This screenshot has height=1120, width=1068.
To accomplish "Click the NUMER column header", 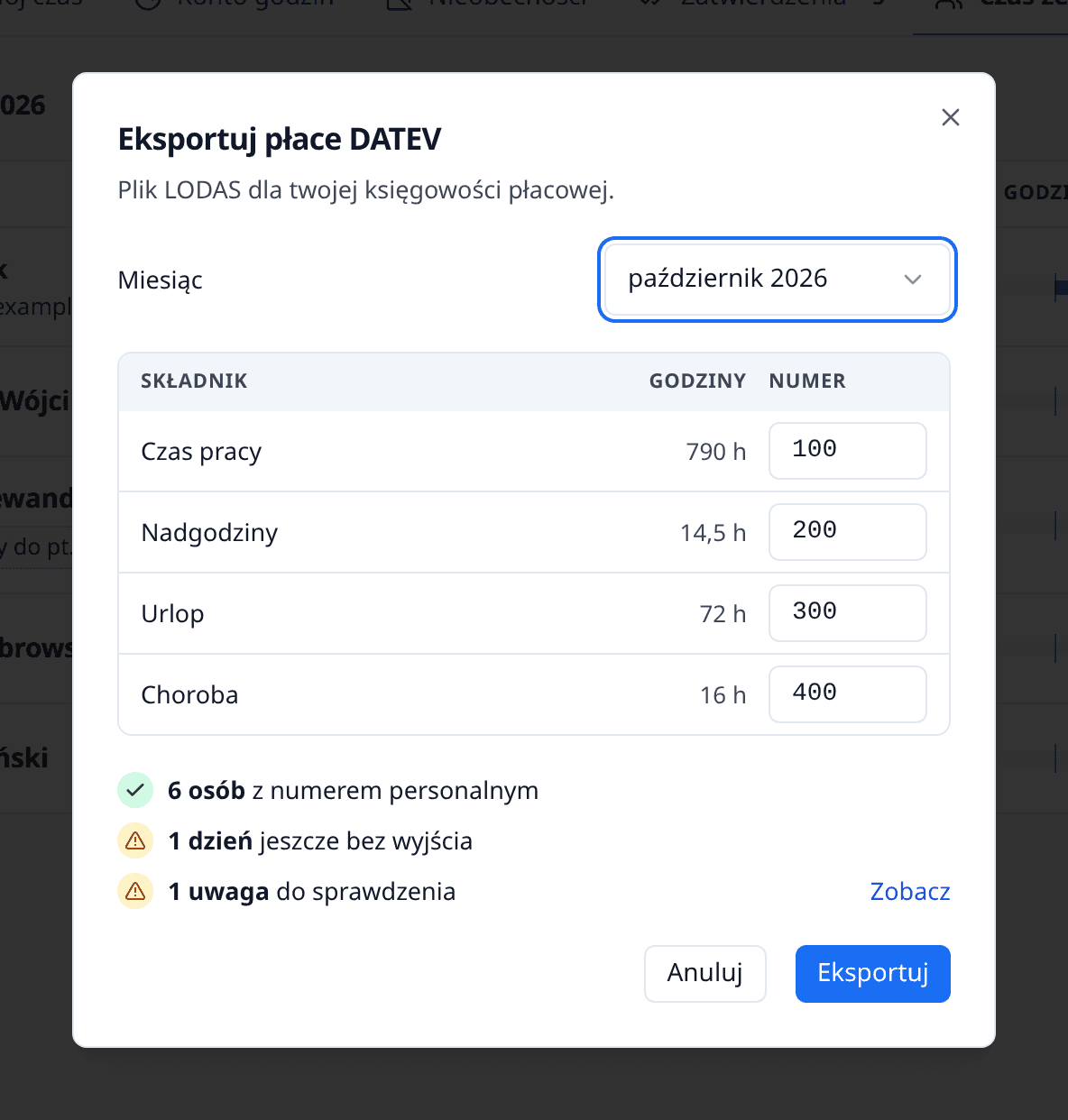I will (x=807, y=381).
